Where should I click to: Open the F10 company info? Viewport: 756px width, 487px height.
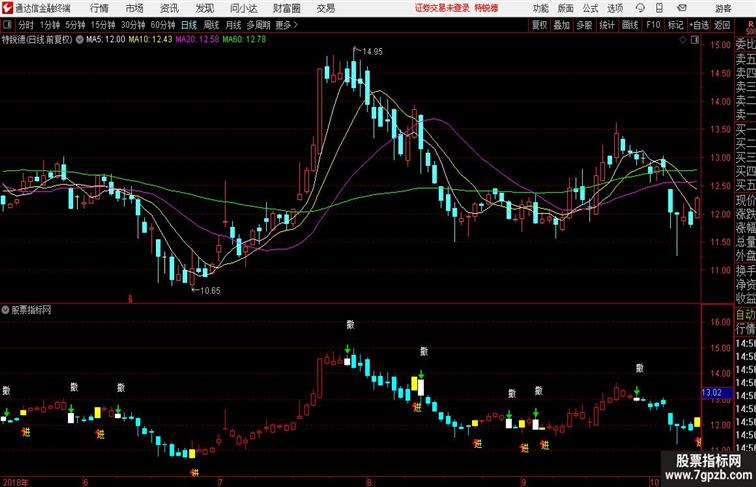[x=653, y=25]
